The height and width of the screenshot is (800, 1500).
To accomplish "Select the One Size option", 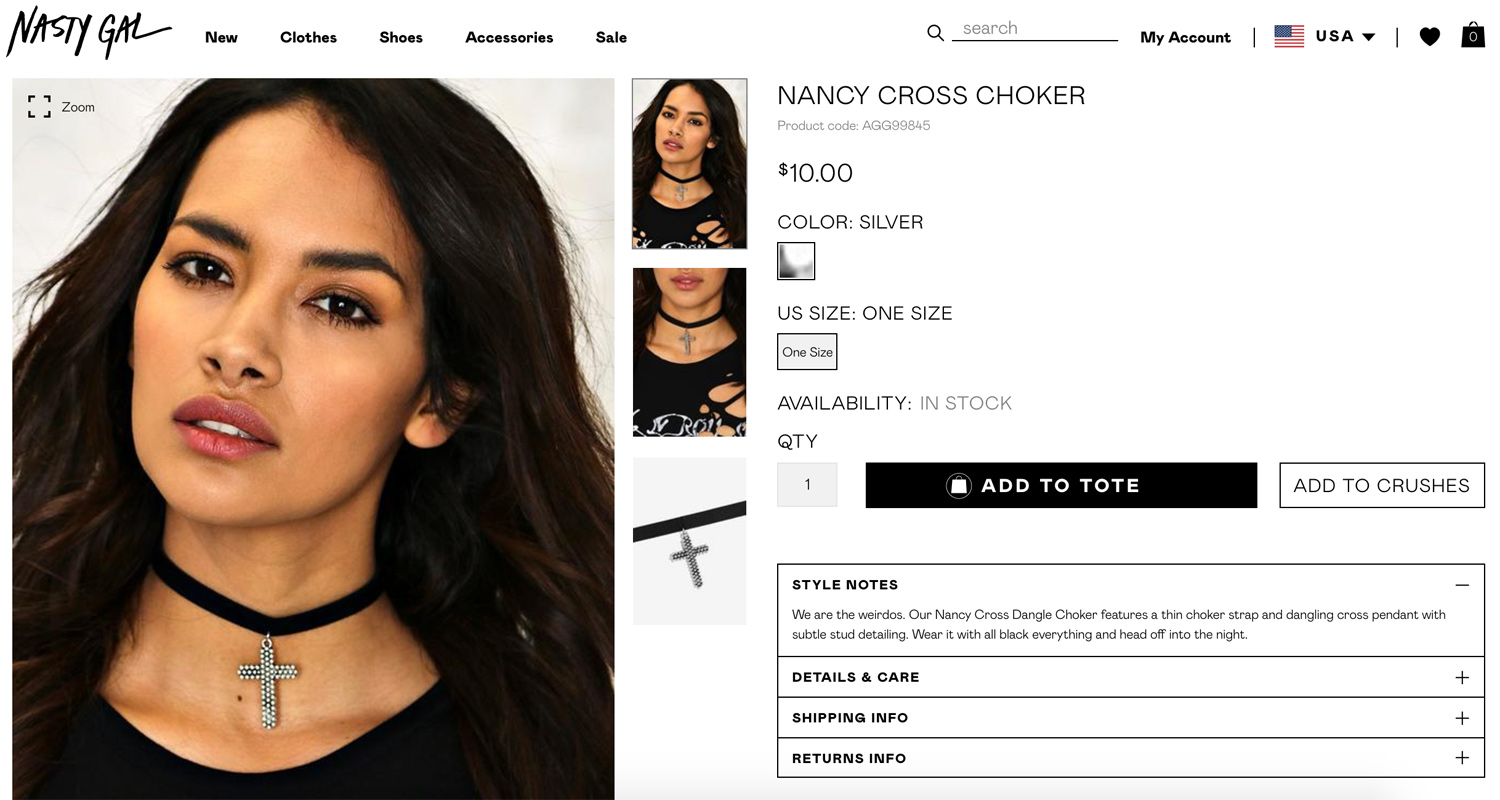I will point(807,352).
